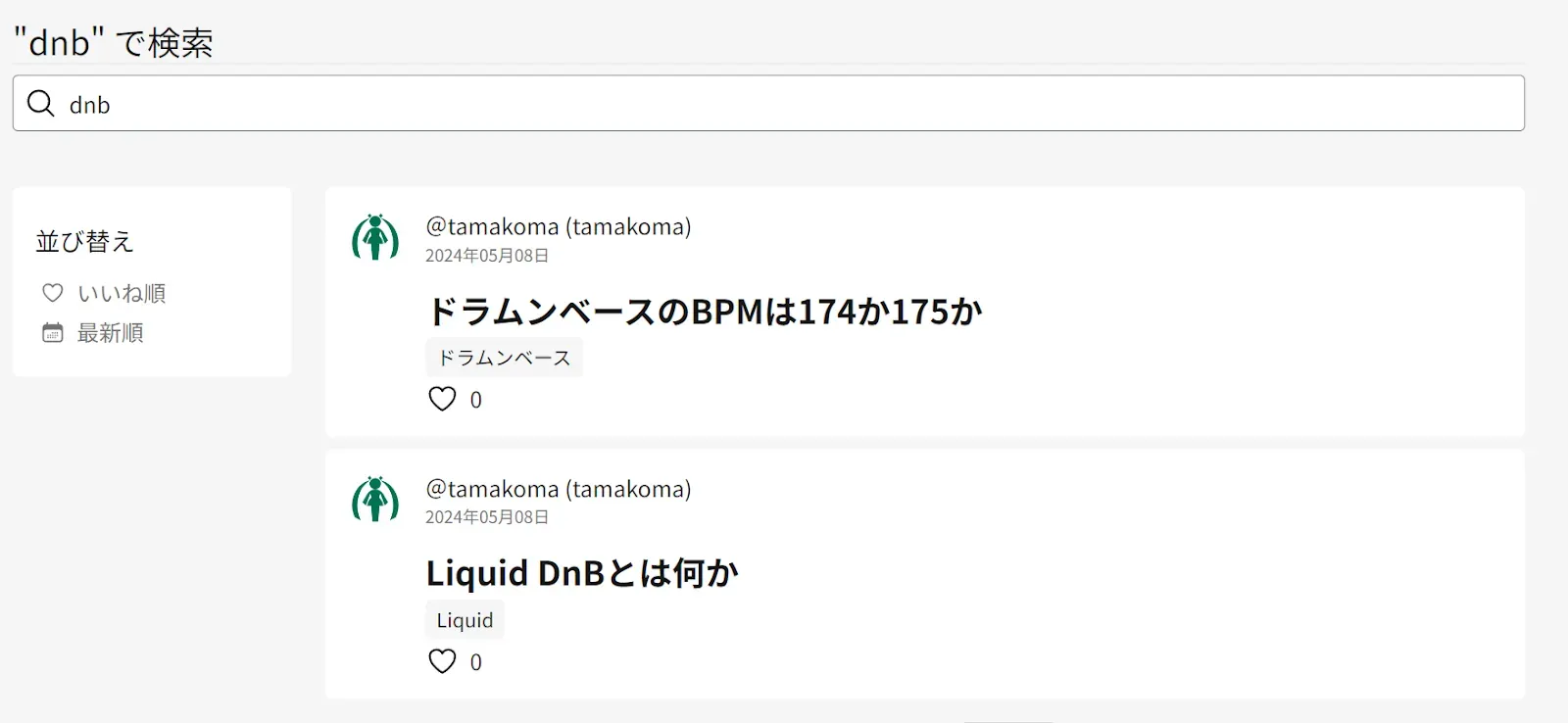Like the ドラムンベースのBPM post with the heart

click(x=442, y=399)
